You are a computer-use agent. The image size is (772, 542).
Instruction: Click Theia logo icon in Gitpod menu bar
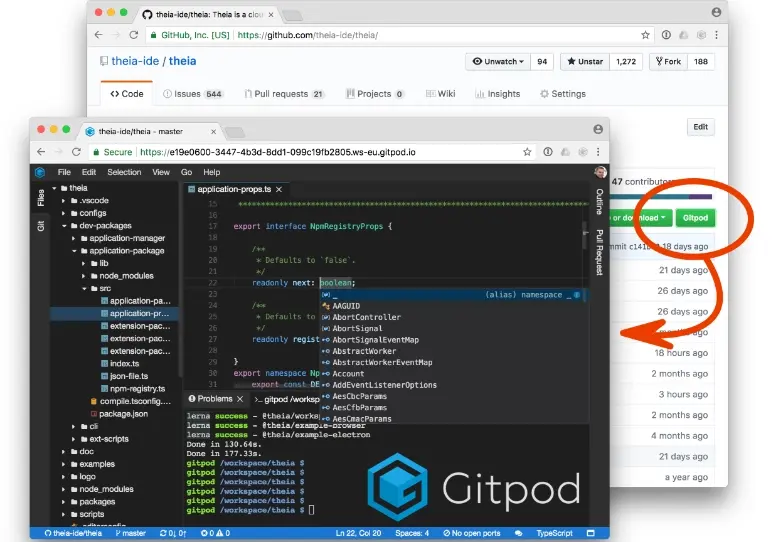point(40,172)
